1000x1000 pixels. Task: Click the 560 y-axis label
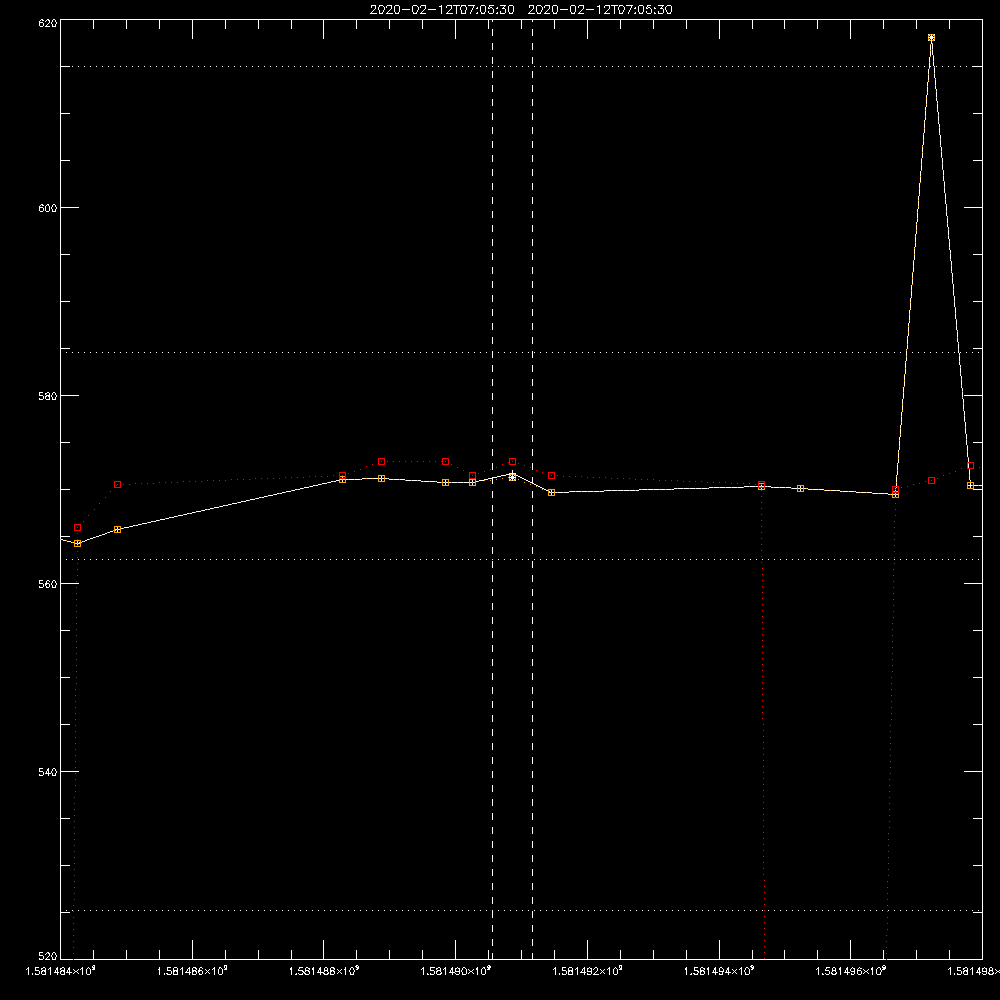point(48,584)
